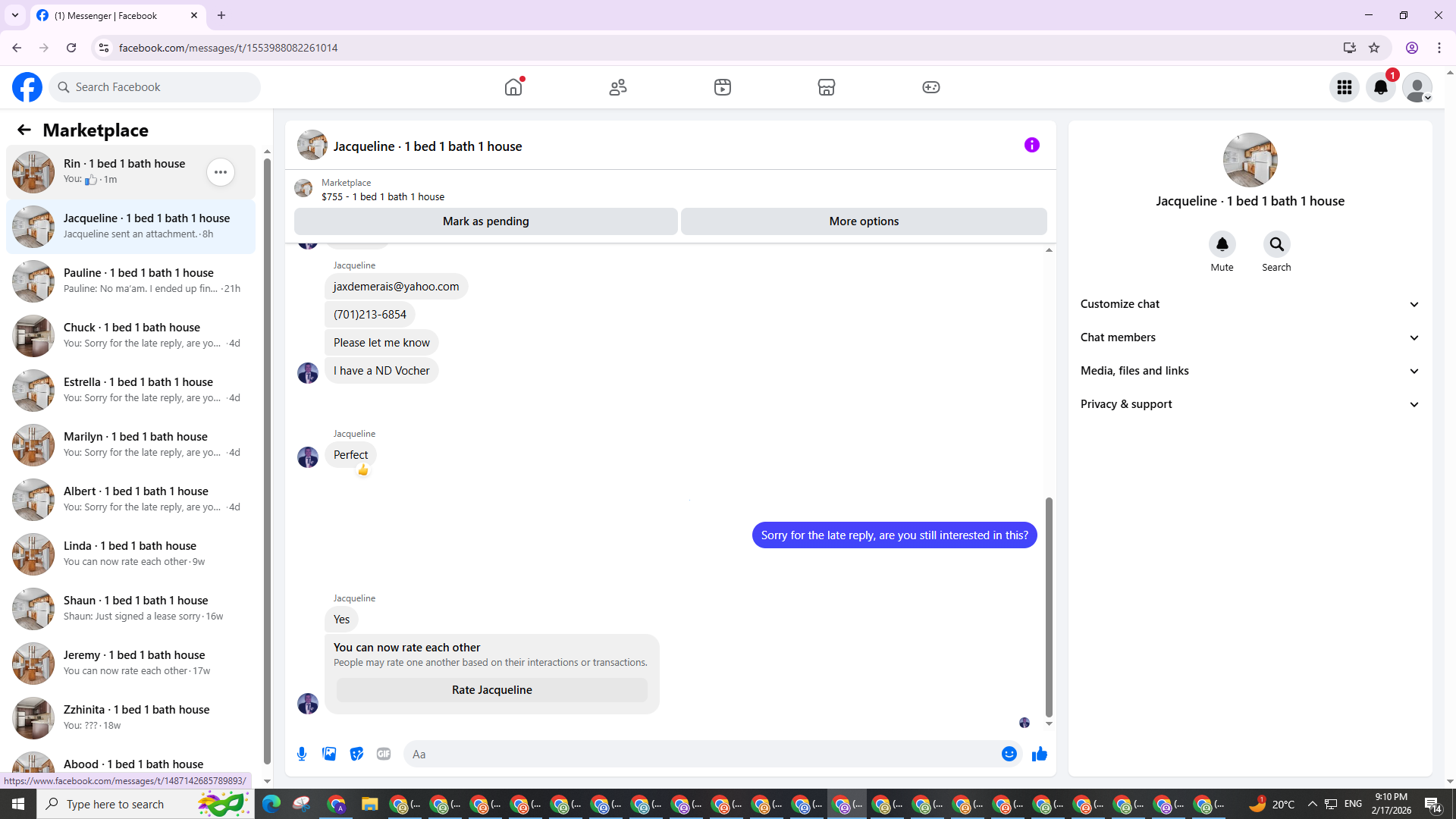This screenshot has width=1456, height=819.
Task: Click Mark as pending button
Action: 485,221
